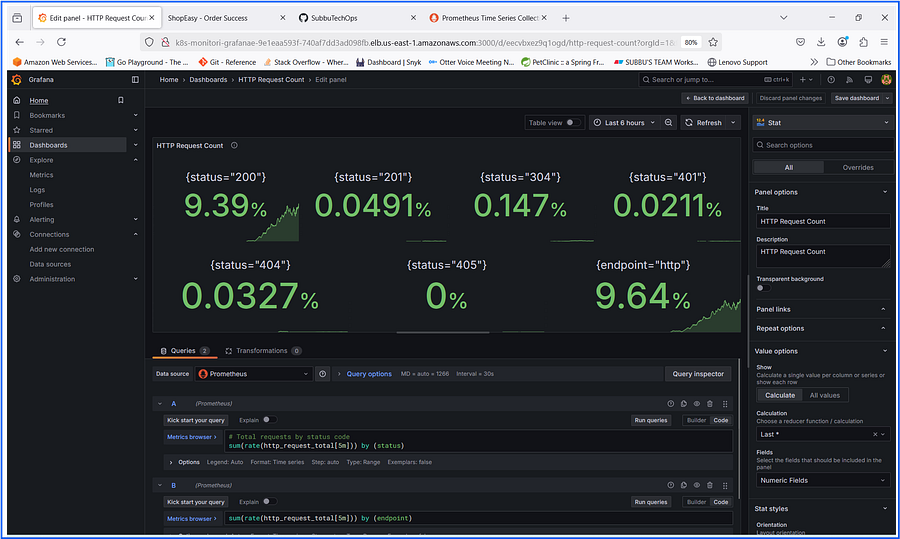900x539 pixels.
Task: Open the Prometheus data source dropdown
Action: click(254, 374)
